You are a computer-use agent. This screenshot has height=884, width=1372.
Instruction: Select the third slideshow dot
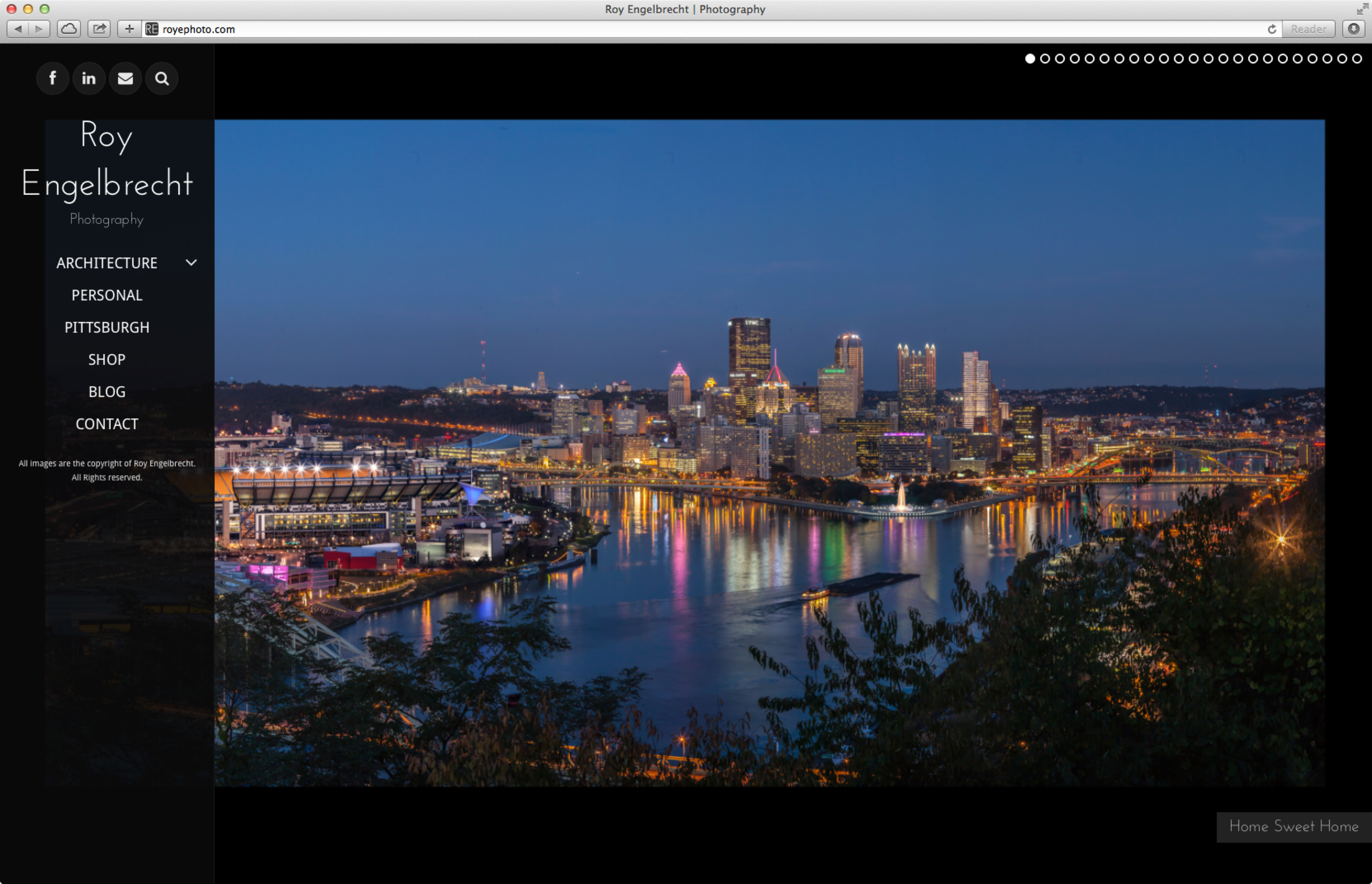[1060, 59]
